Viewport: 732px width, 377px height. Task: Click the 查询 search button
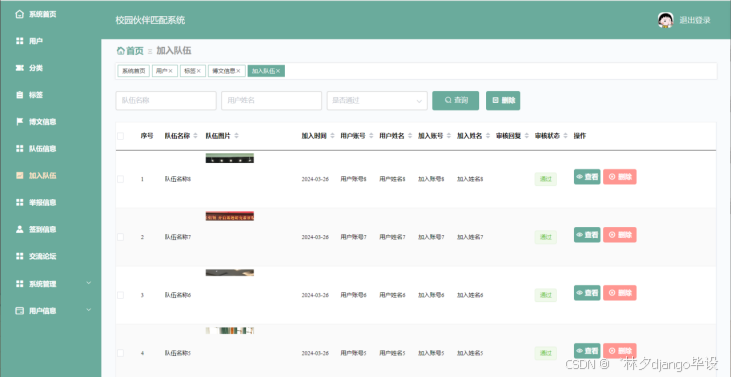(x=456, y=100)
